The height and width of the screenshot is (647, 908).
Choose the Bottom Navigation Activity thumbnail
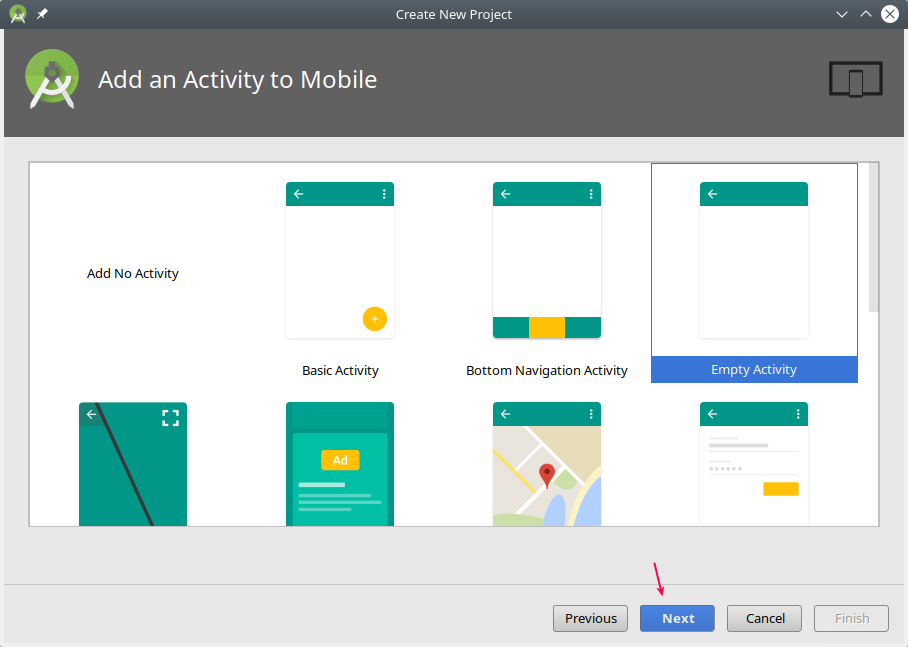(547, 260)
